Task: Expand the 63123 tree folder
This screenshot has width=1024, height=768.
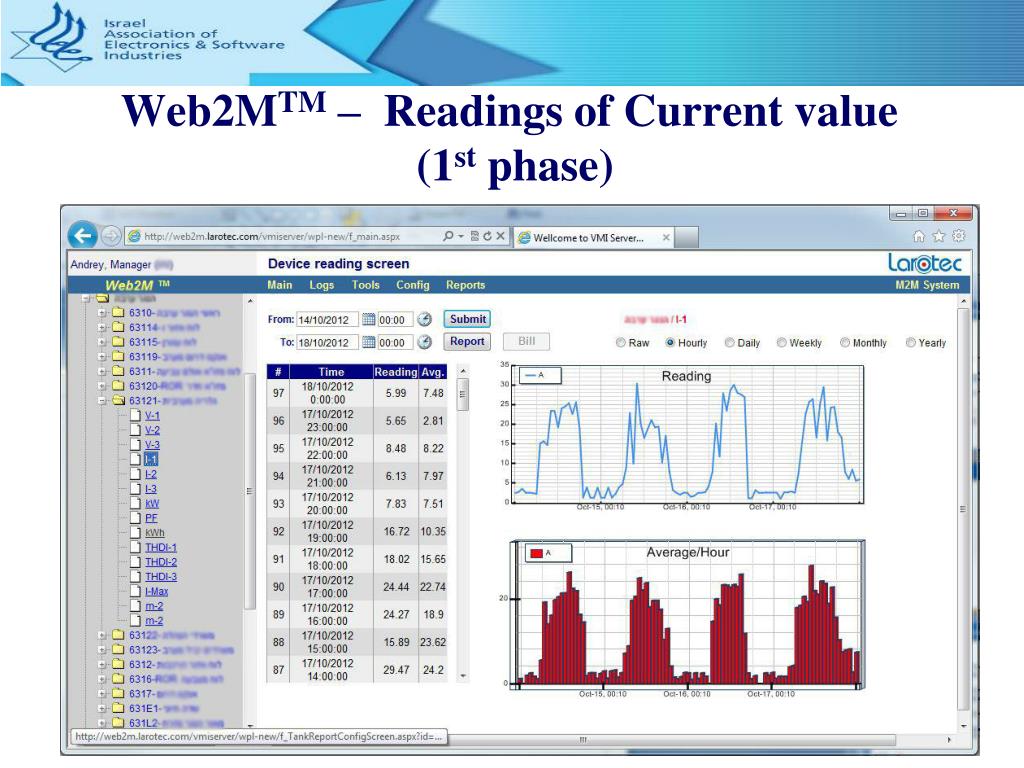Action: (x=103, y=650)
